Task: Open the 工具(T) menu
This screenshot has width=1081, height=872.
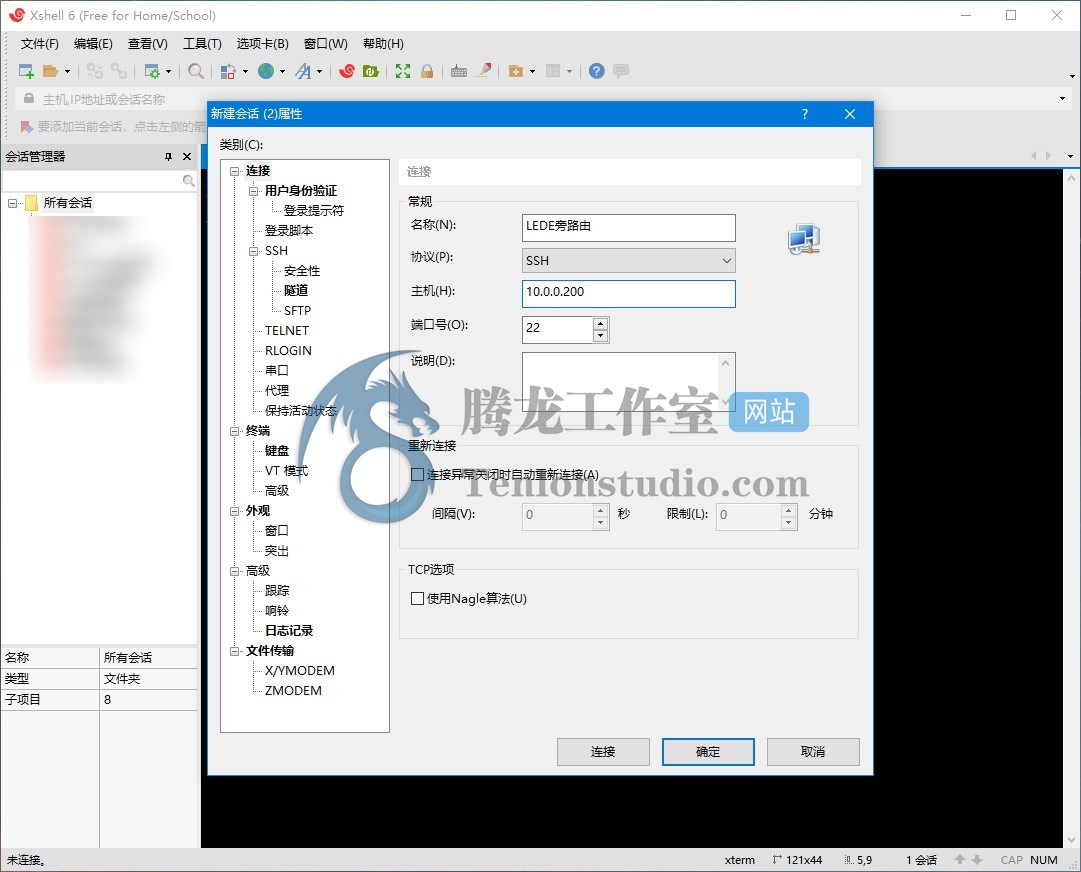Action: 202,43
